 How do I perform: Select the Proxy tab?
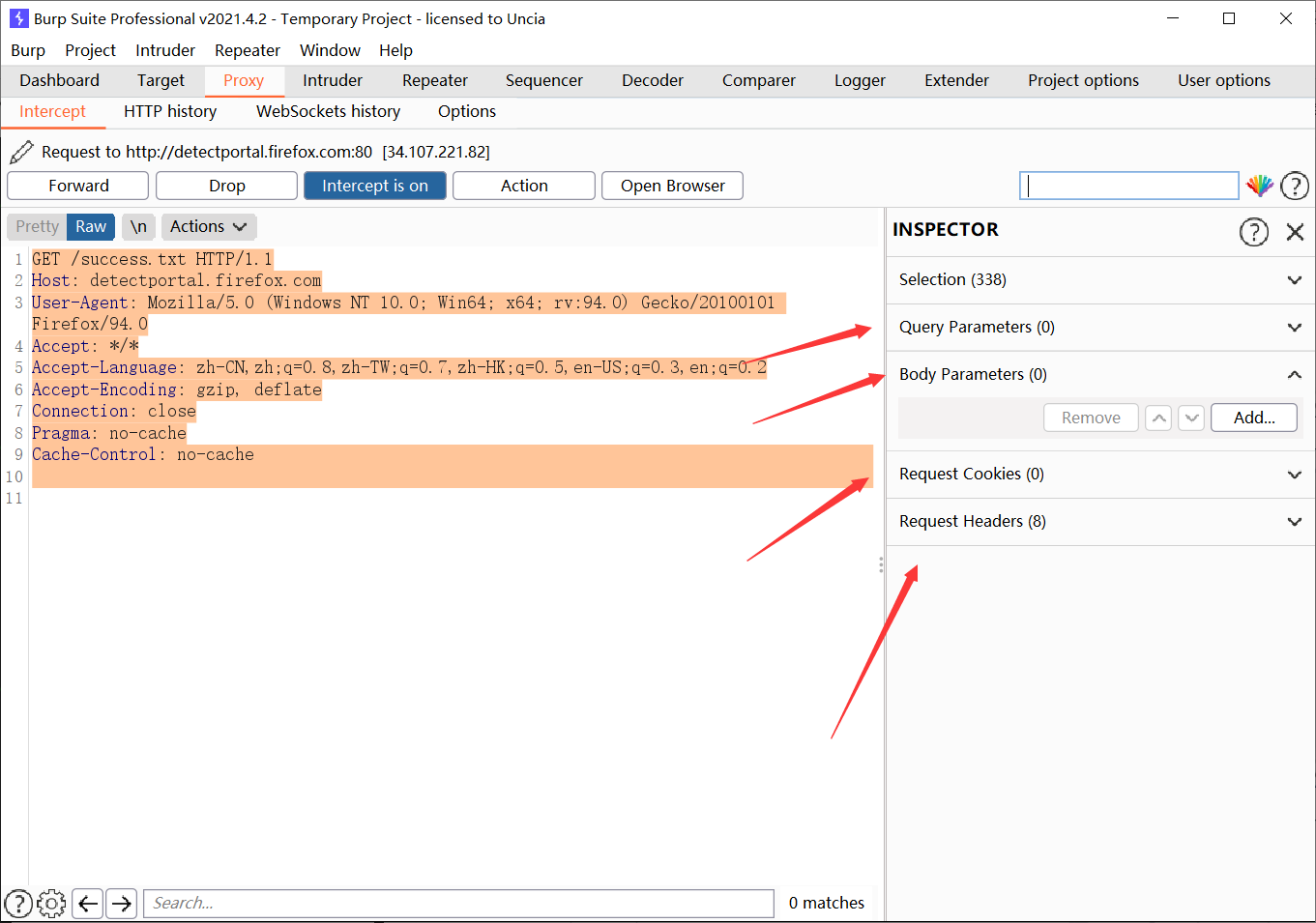[244, 80]
